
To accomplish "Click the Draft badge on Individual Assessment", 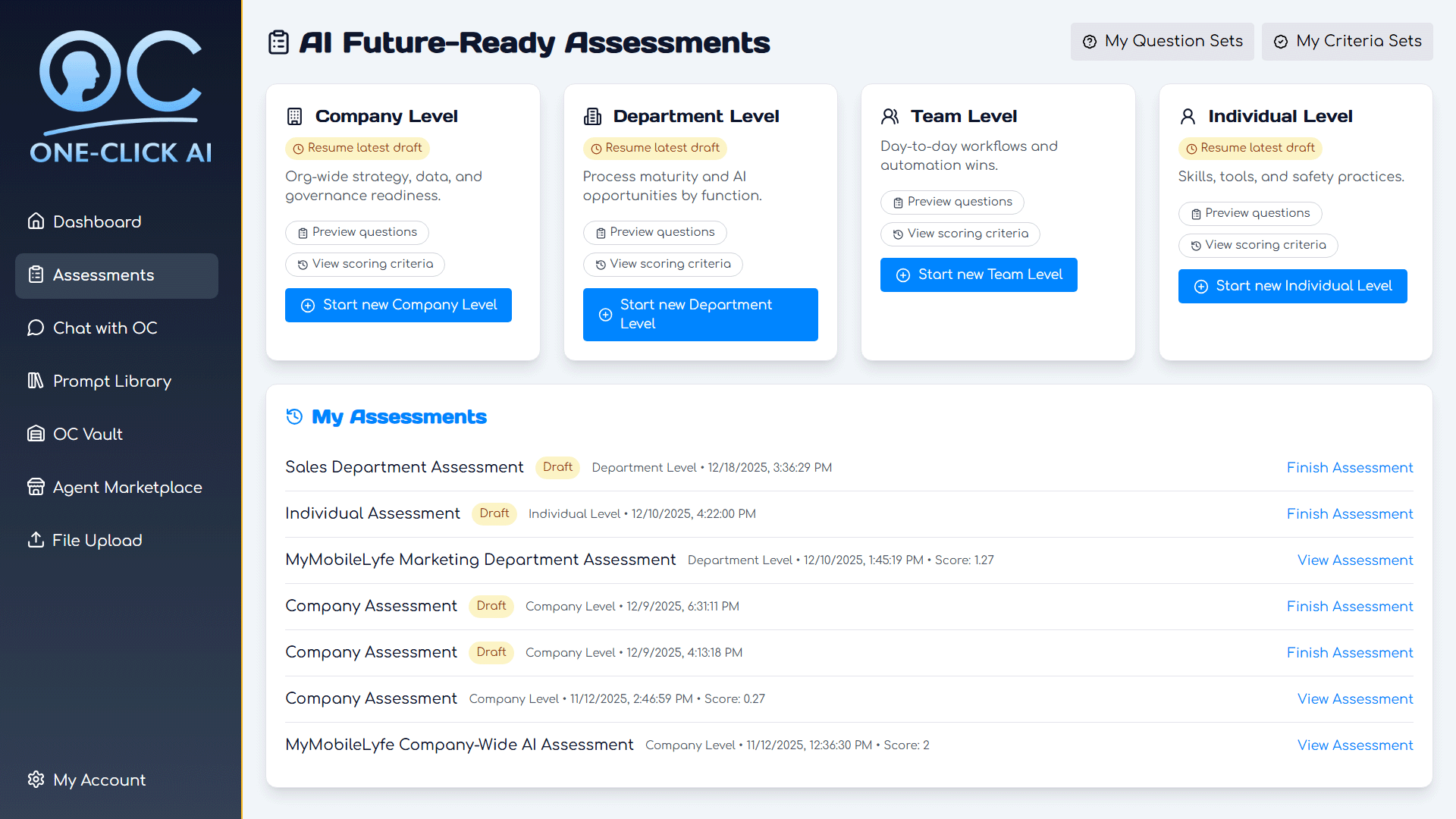I will tap(494, 513).
